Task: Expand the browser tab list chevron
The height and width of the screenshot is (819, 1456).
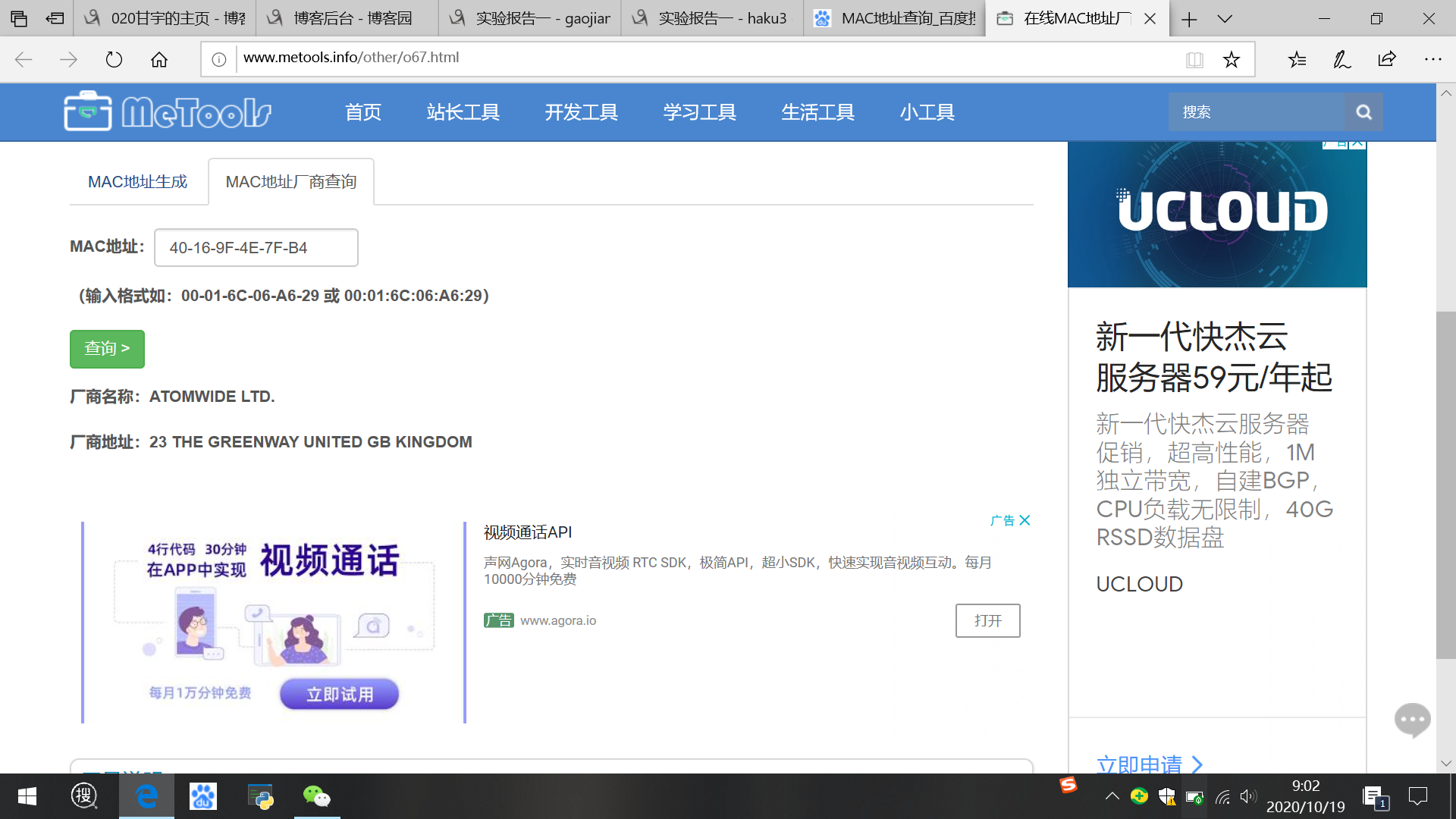Action: 1225,19
